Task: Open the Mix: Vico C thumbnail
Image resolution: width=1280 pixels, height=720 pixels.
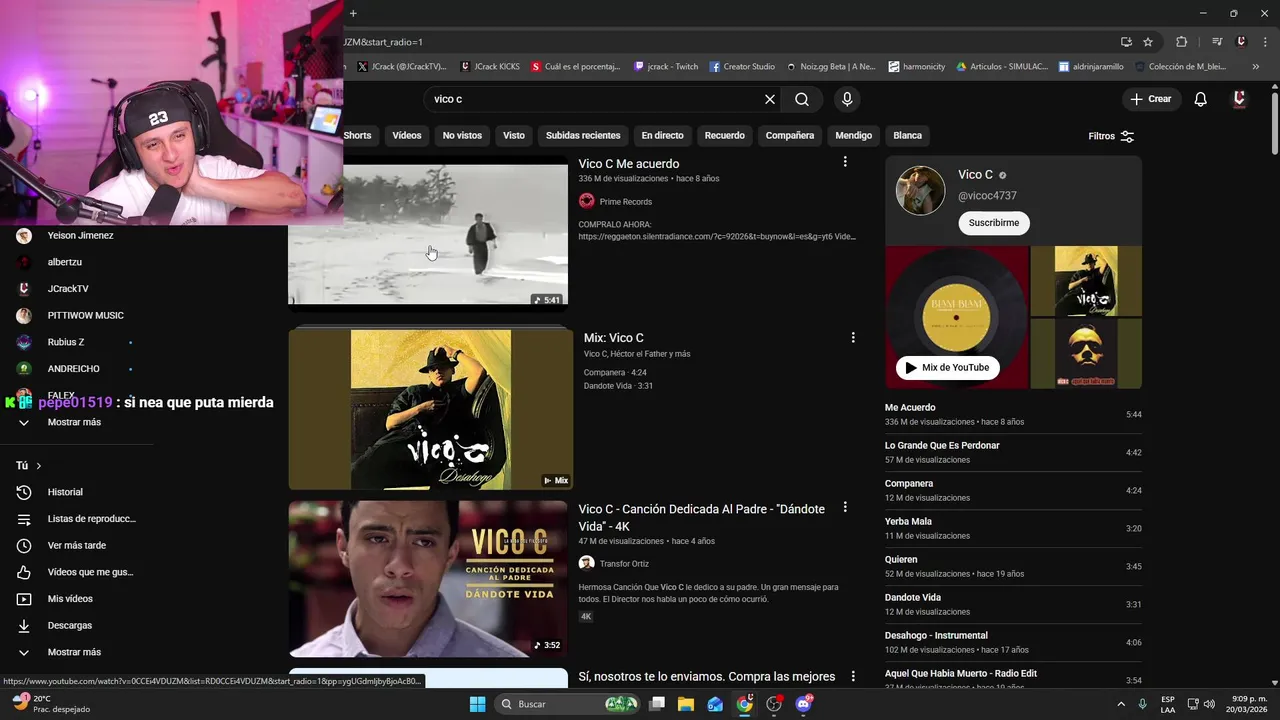Action: point(431,409)
